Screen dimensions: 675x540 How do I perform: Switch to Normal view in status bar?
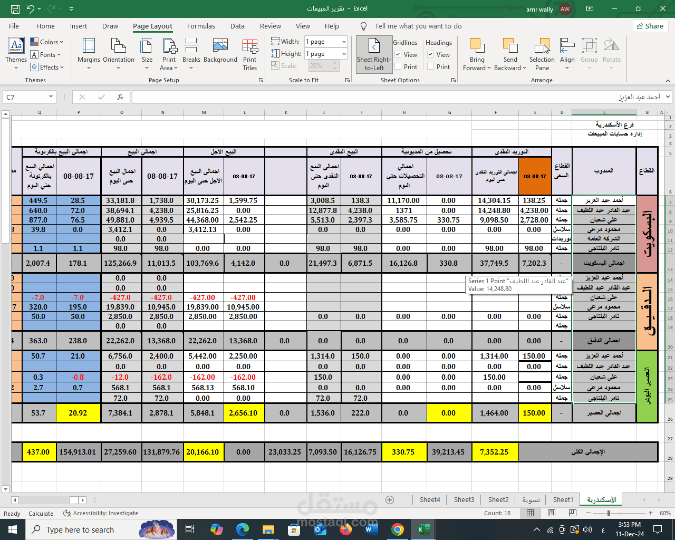click(531, 513)
